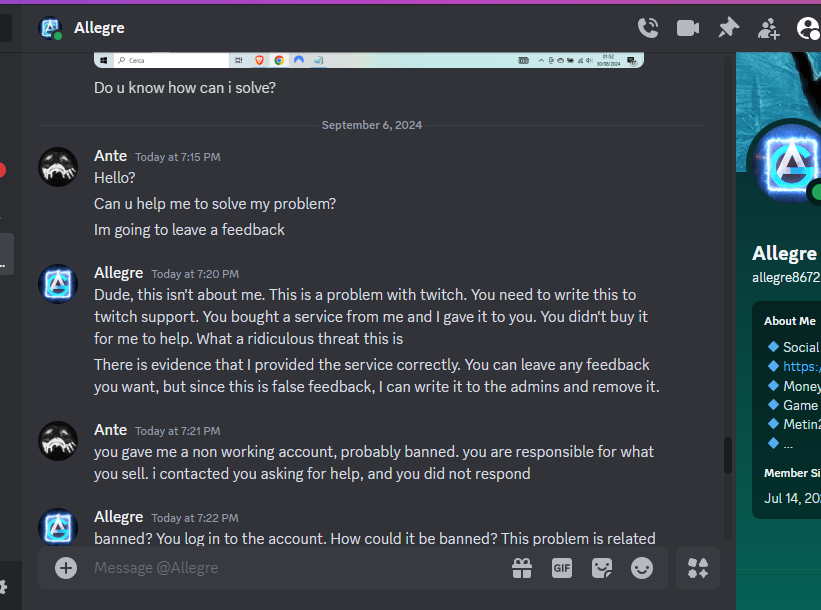Open the sticker picker

point(602,568)
